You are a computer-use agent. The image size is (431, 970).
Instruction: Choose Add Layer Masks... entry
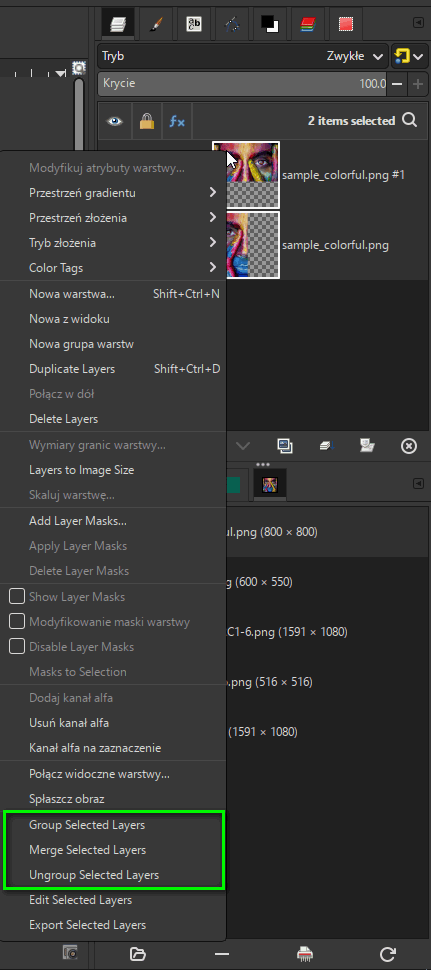(113, 521)
